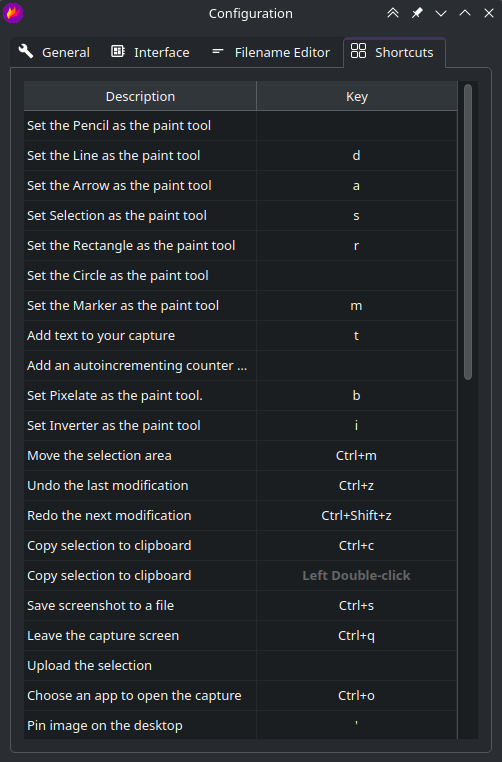Click the Description column header
Viewport: 502px width, 762px height.
(x=140, y=96)
